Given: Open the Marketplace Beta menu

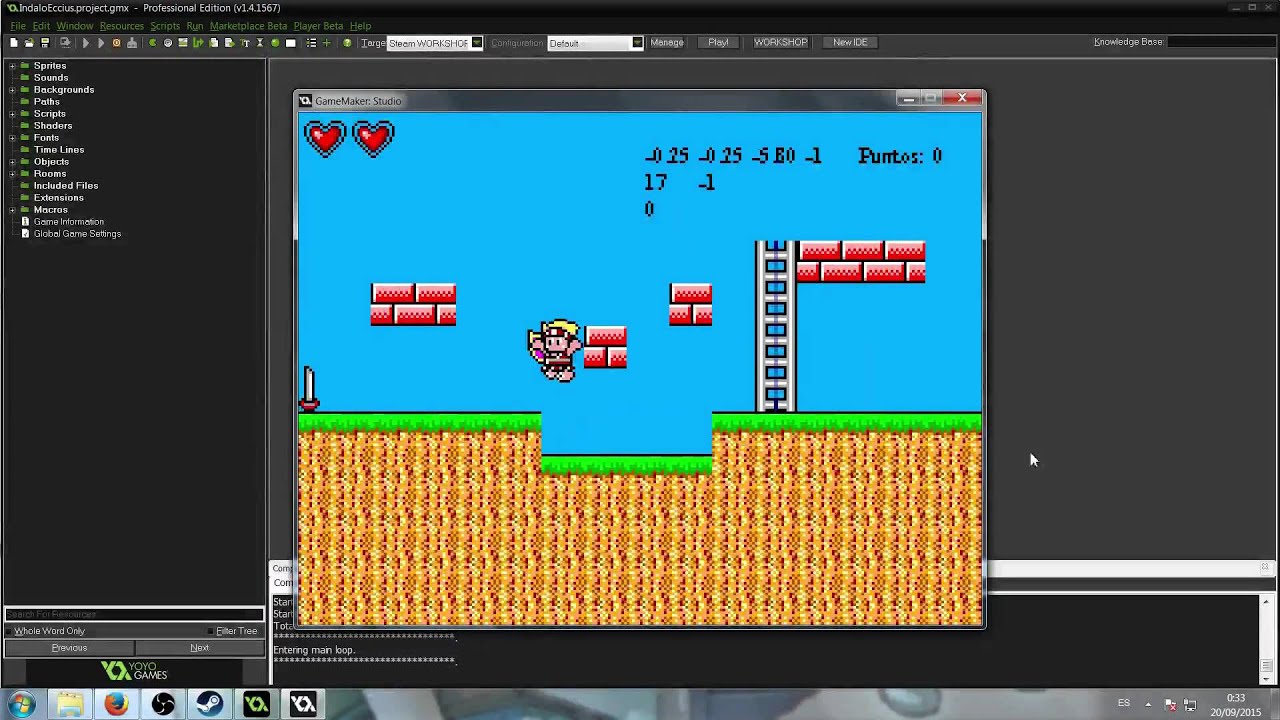Looking at the screenshot, I should 248,26.
